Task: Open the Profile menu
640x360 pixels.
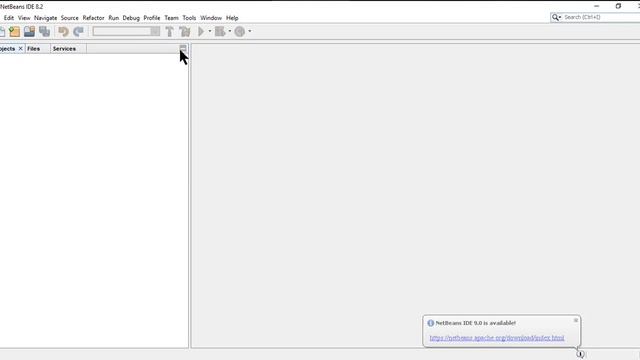Action: pos(152,18)
